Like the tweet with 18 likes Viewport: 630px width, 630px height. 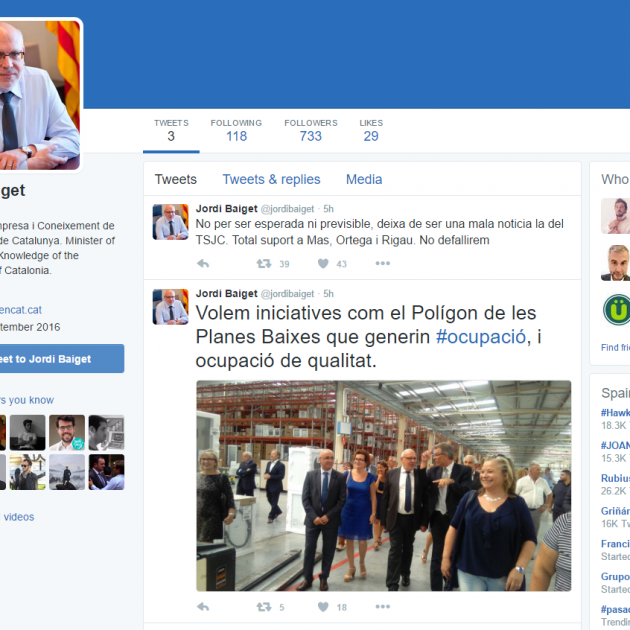click(323, 607)
